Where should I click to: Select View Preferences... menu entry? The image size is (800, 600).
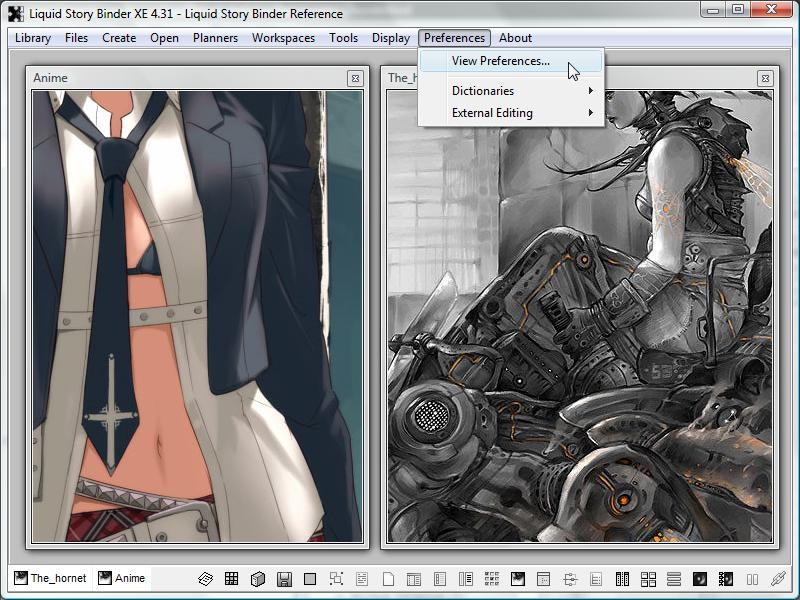pos(500,61)
